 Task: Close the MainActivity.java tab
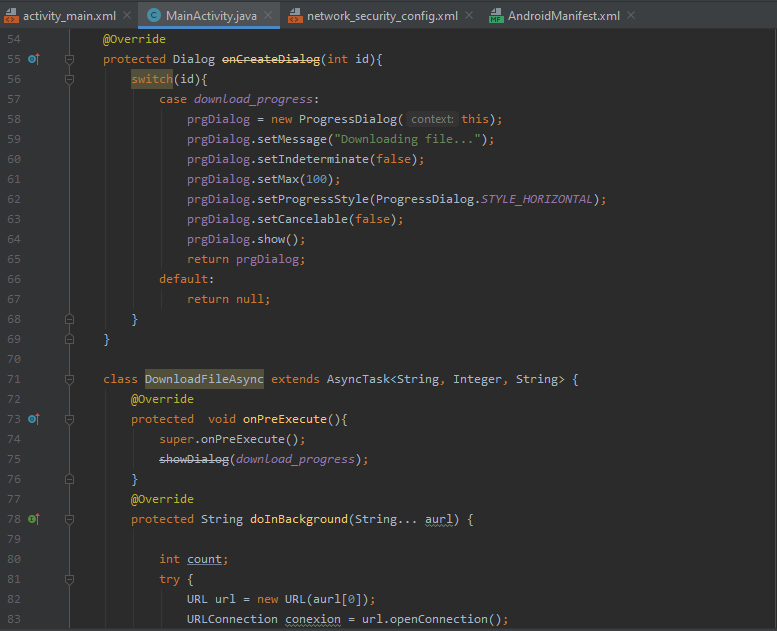click(x=268, y=15)
